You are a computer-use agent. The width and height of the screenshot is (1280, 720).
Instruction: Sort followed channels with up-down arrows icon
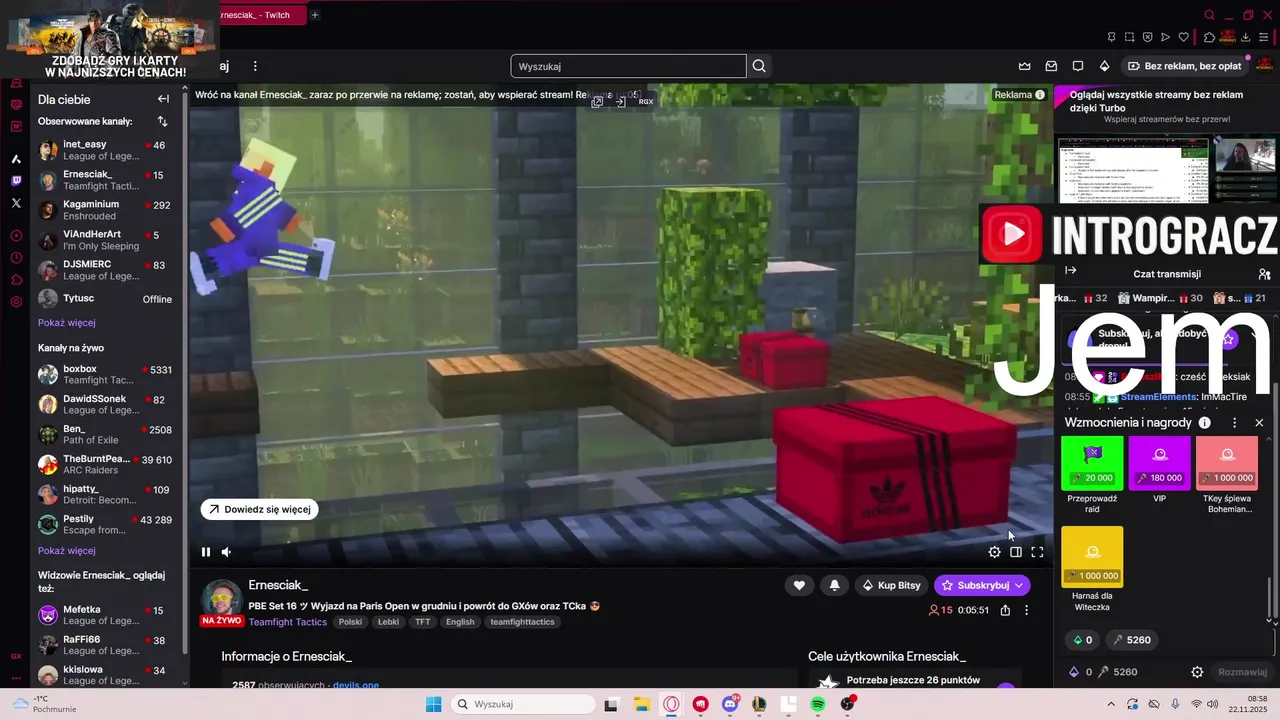coord(162,121)
